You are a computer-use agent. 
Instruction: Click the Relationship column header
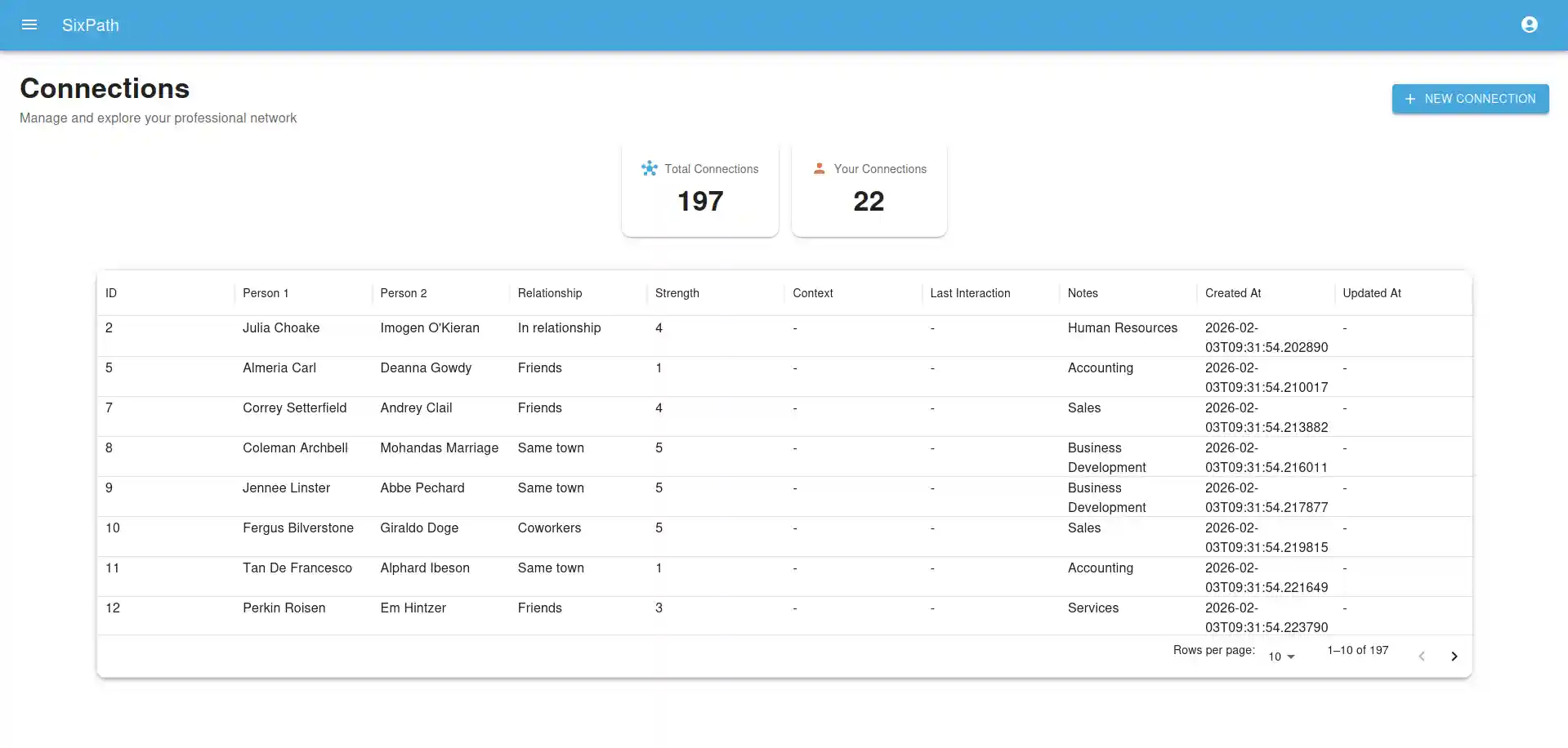tap(550, 293)
